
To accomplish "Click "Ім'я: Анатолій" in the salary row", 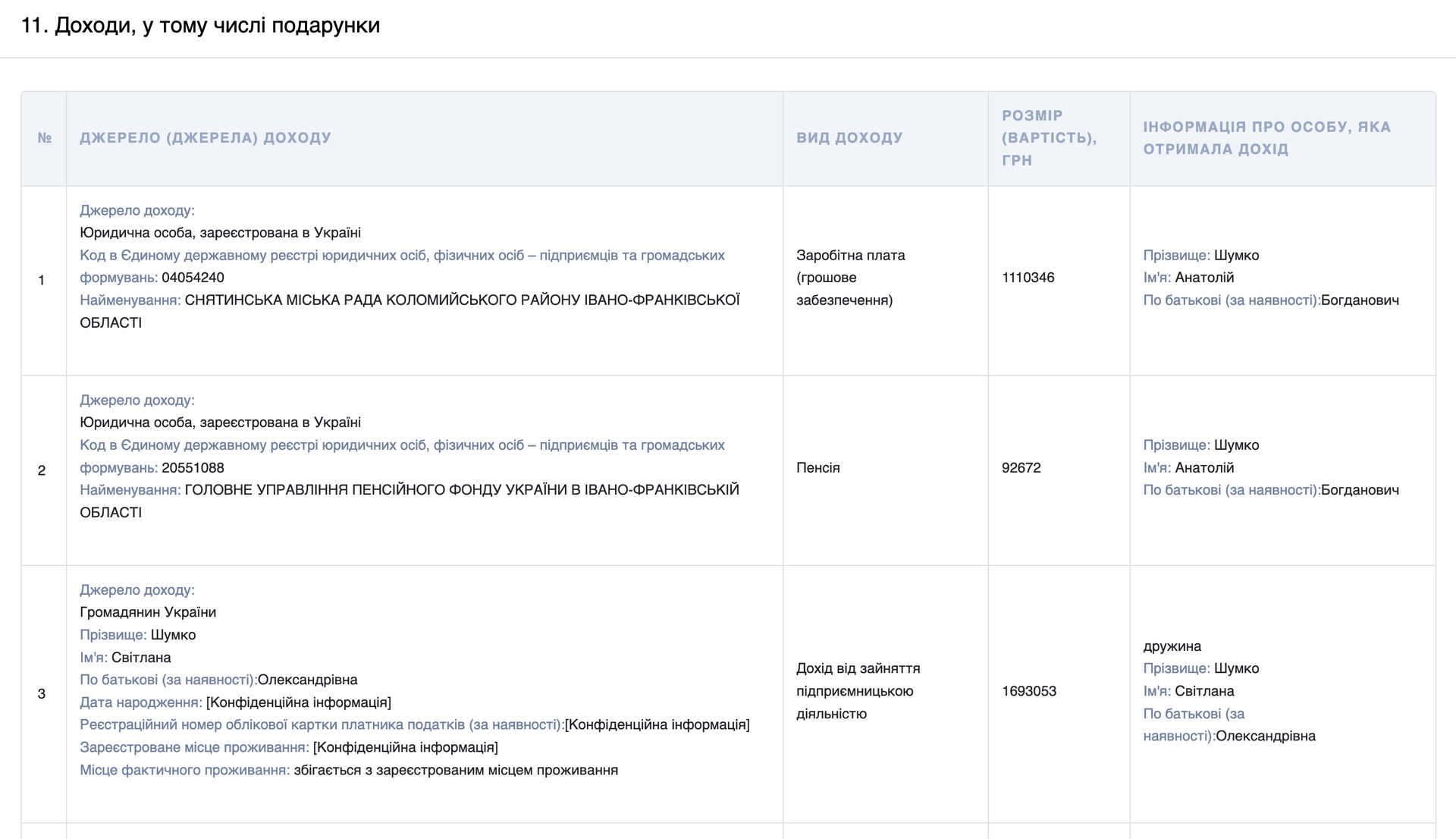I will click(x=1189, y=278).
